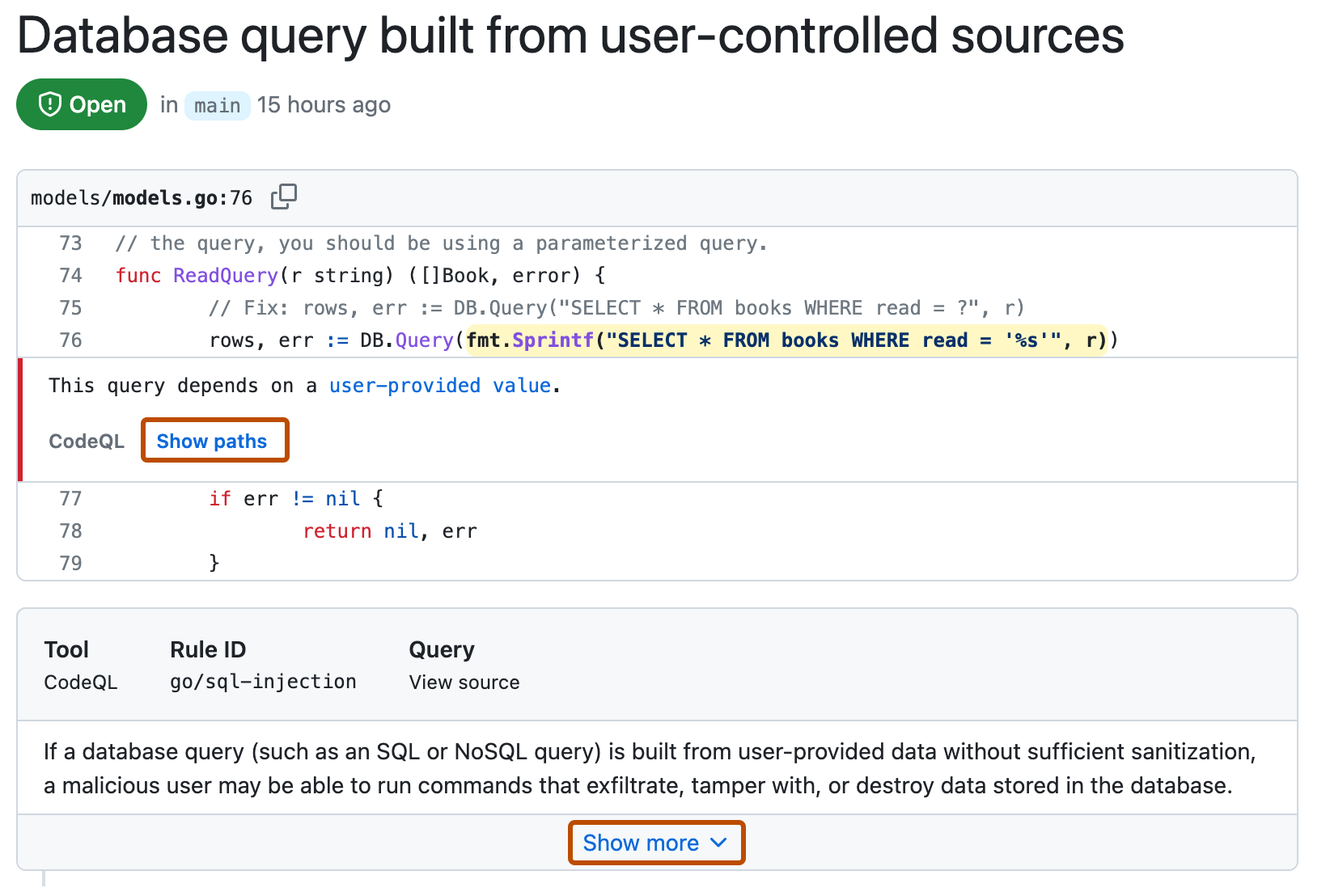Select line number 73 in the code view
The width and height of the screenshot is (1330, 896).
(70, 243)
